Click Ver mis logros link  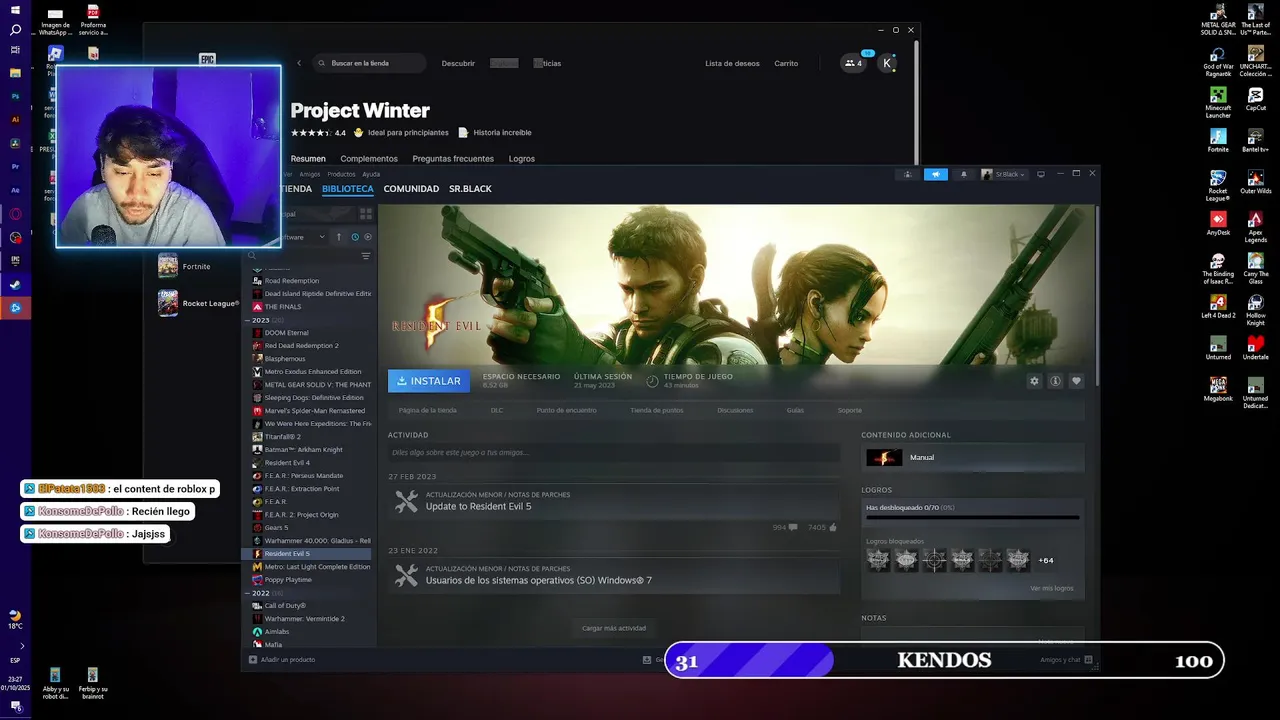(x=1051, y=588)
